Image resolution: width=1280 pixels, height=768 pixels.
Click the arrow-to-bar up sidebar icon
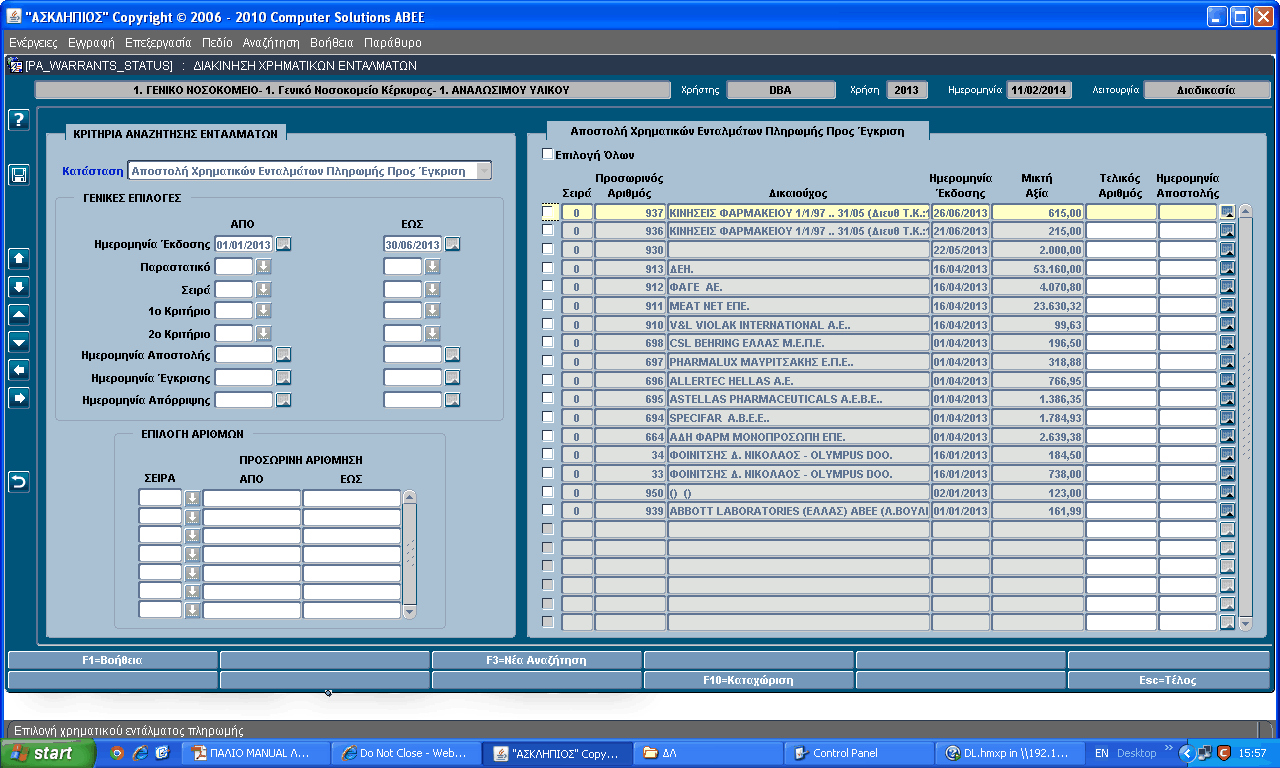click(x=19, y=259)
